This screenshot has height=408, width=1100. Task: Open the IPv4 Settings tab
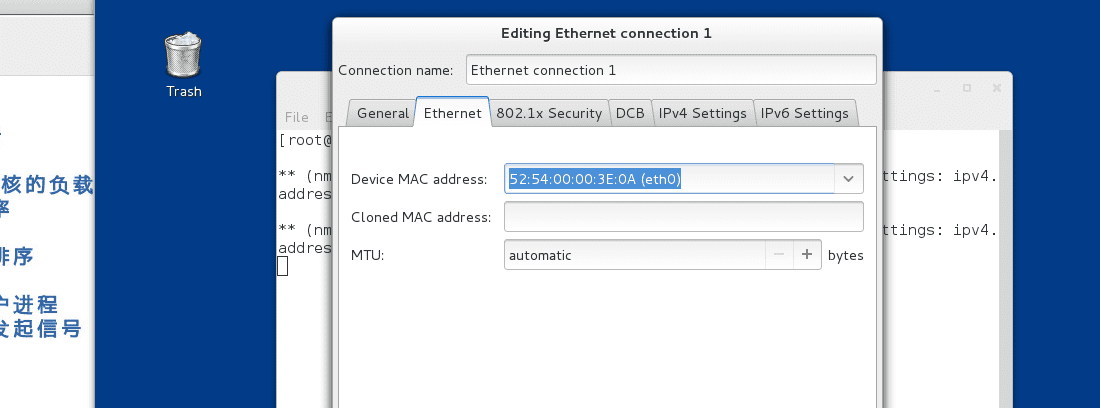(702, 113)
